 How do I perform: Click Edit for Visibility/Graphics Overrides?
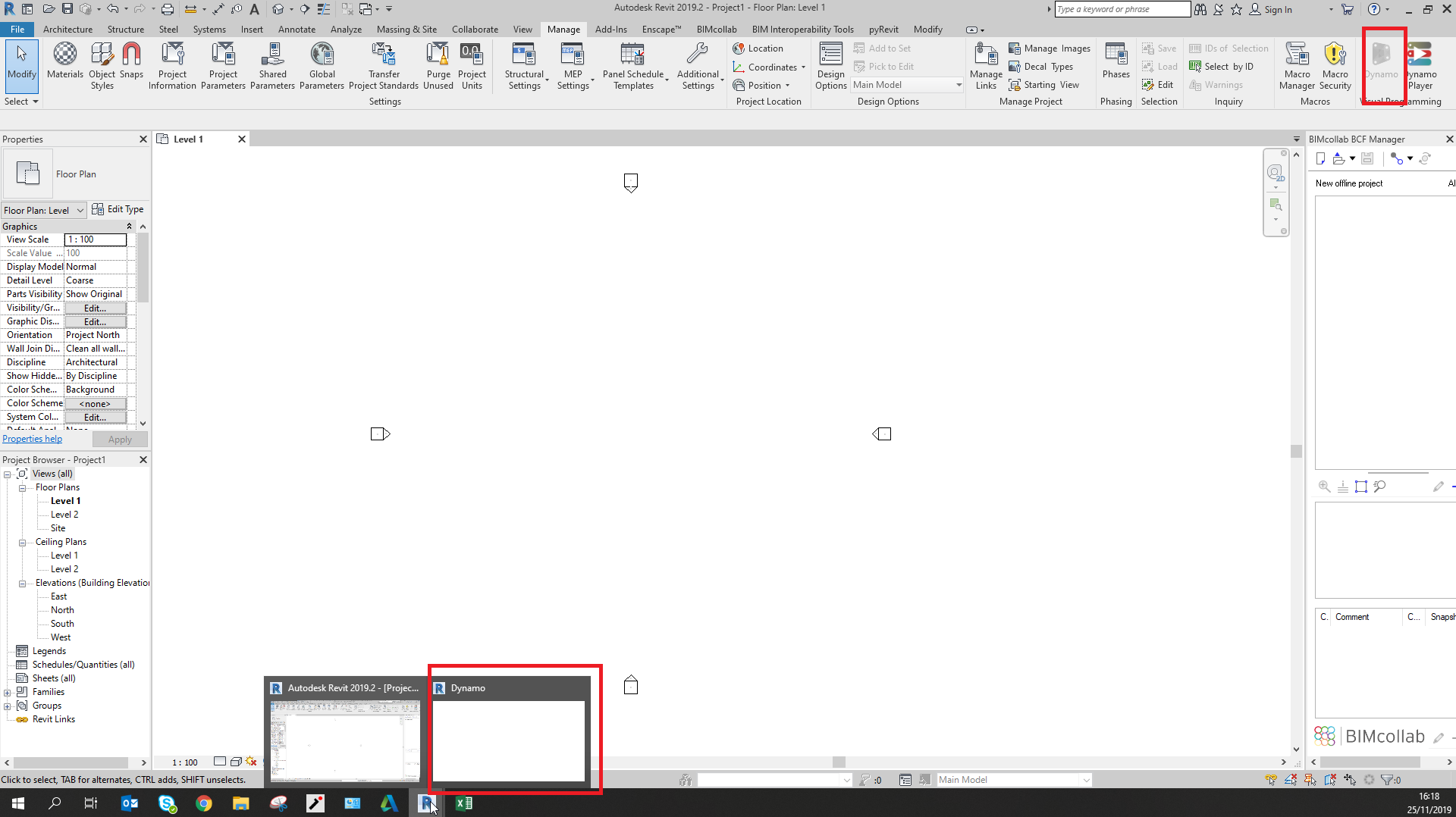[95, 308]
